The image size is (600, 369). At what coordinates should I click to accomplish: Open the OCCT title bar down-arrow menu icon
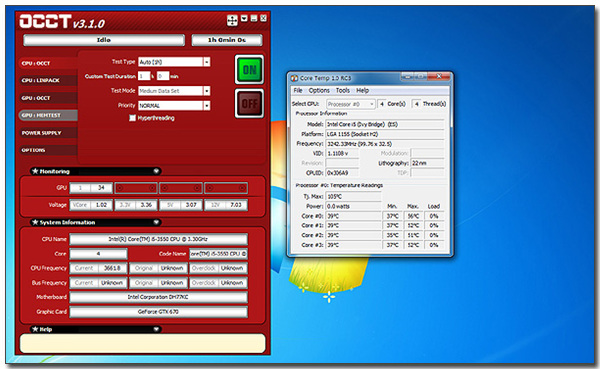pos(244,18)
